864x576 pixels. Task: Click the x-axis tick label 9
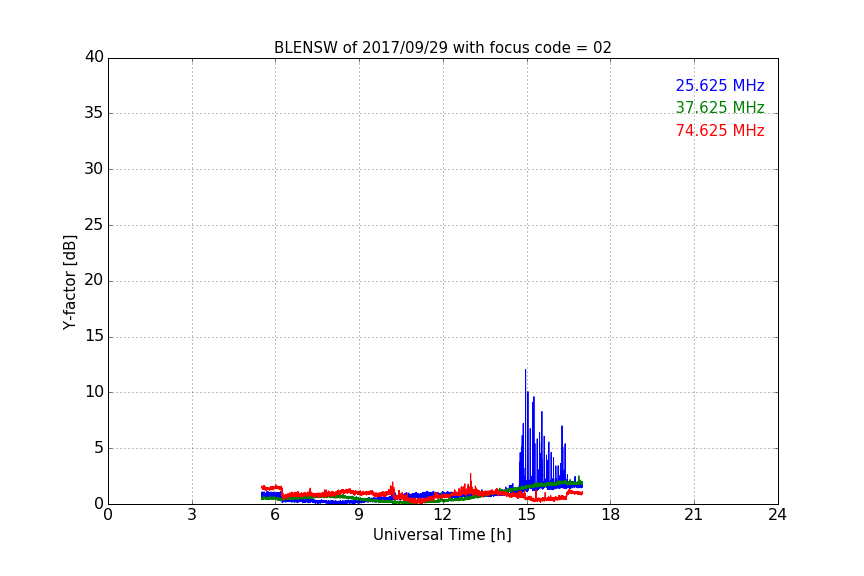(359, 515)
